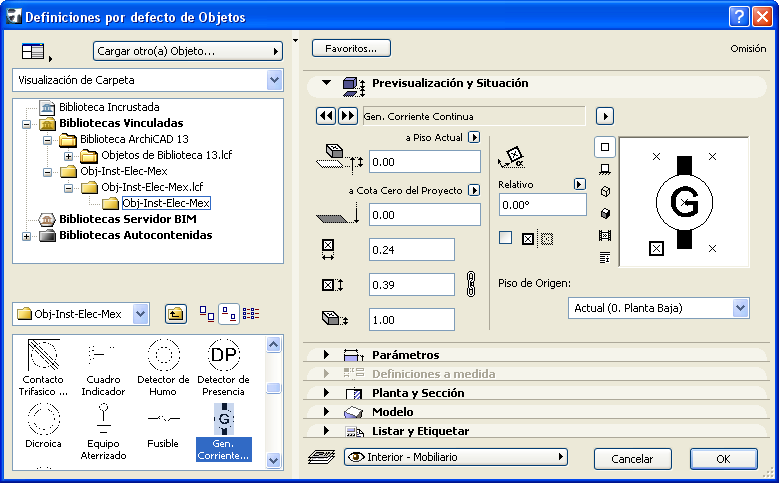This screenshot has width=779, height=483.
Task: Select the 2D symbol preview icon
Action: (x=604, y=147)
